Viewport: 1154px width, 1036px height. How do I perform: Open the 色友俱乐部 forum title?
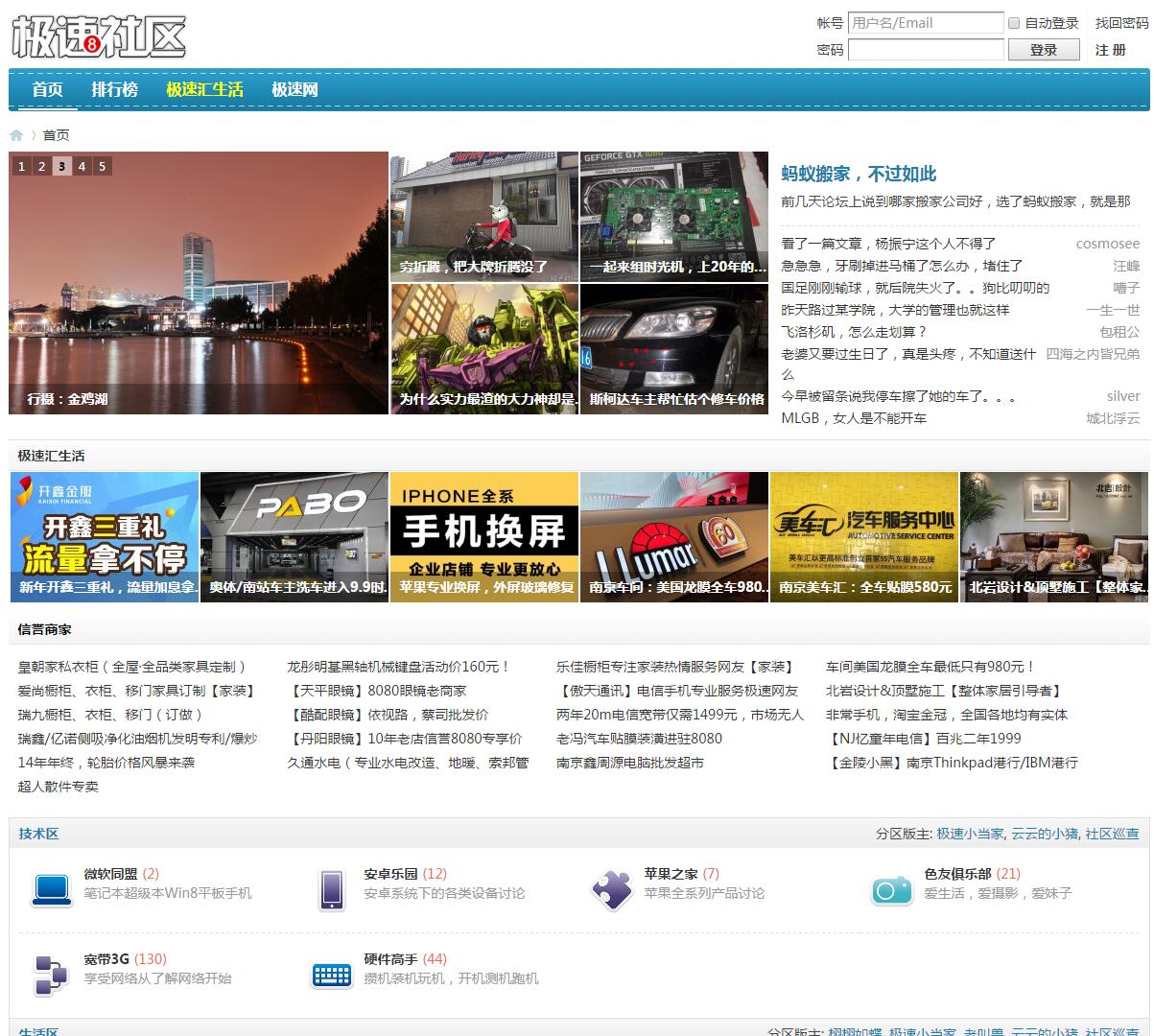(957, 874)
